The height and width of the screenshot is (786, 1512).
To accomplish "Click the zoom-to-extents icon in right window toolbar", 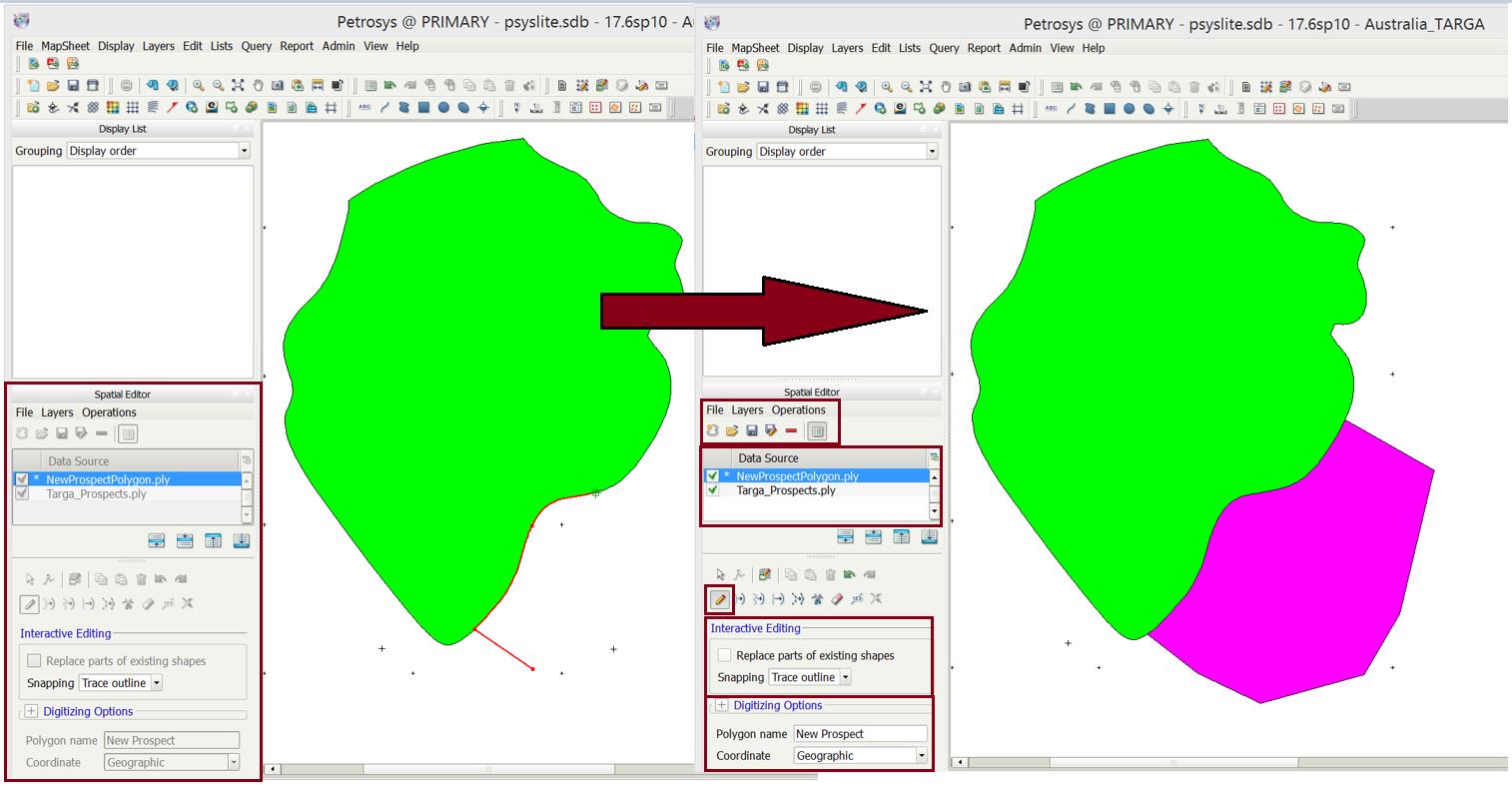I will pyautogui.click(x=926, y=87).
